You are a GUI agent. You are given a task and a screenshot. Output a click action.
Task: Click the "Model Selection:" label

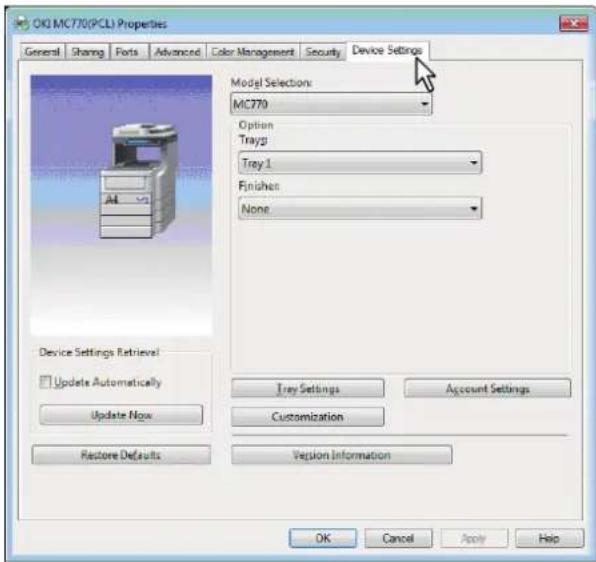point(271,82)
